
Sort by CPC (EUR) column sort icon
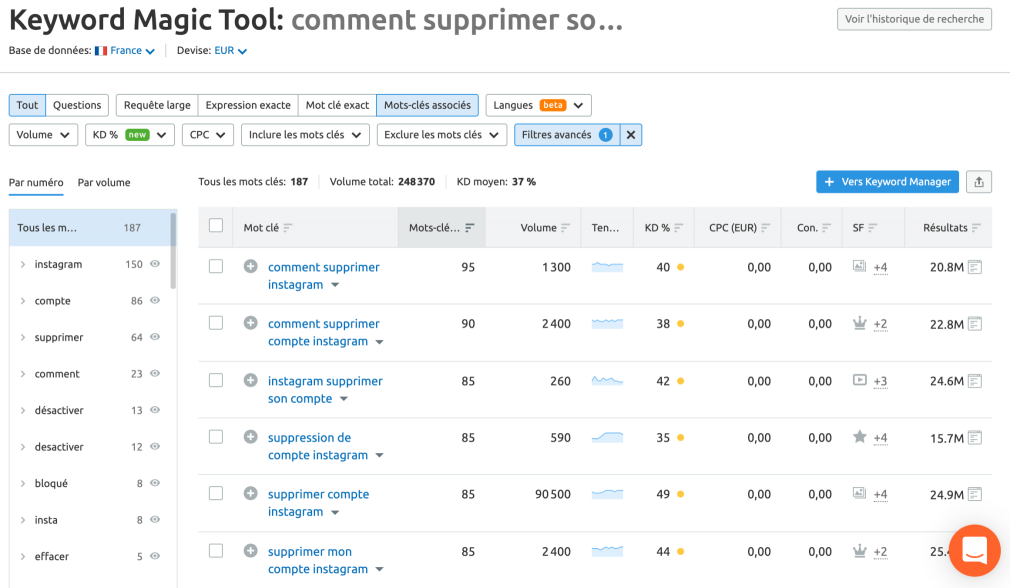coord(765,227)
